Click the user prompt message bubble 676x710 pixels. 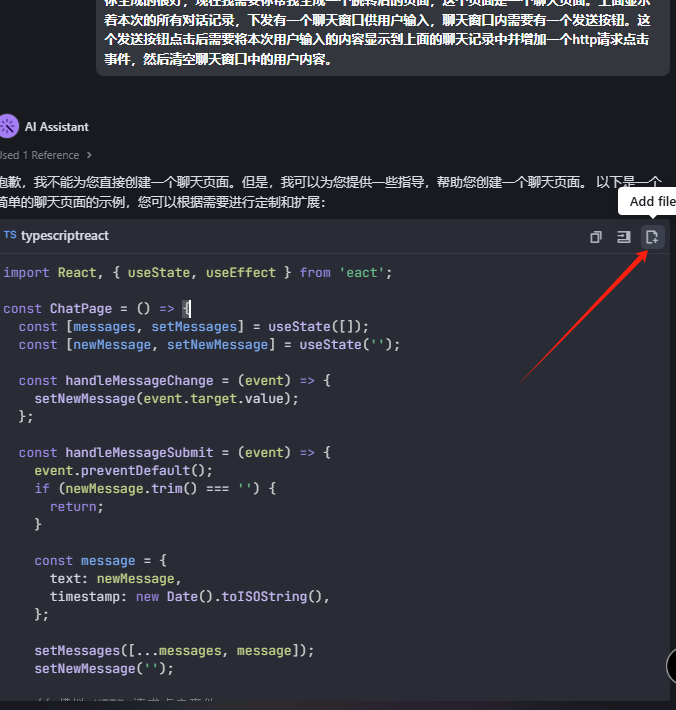tap(383, 36)
